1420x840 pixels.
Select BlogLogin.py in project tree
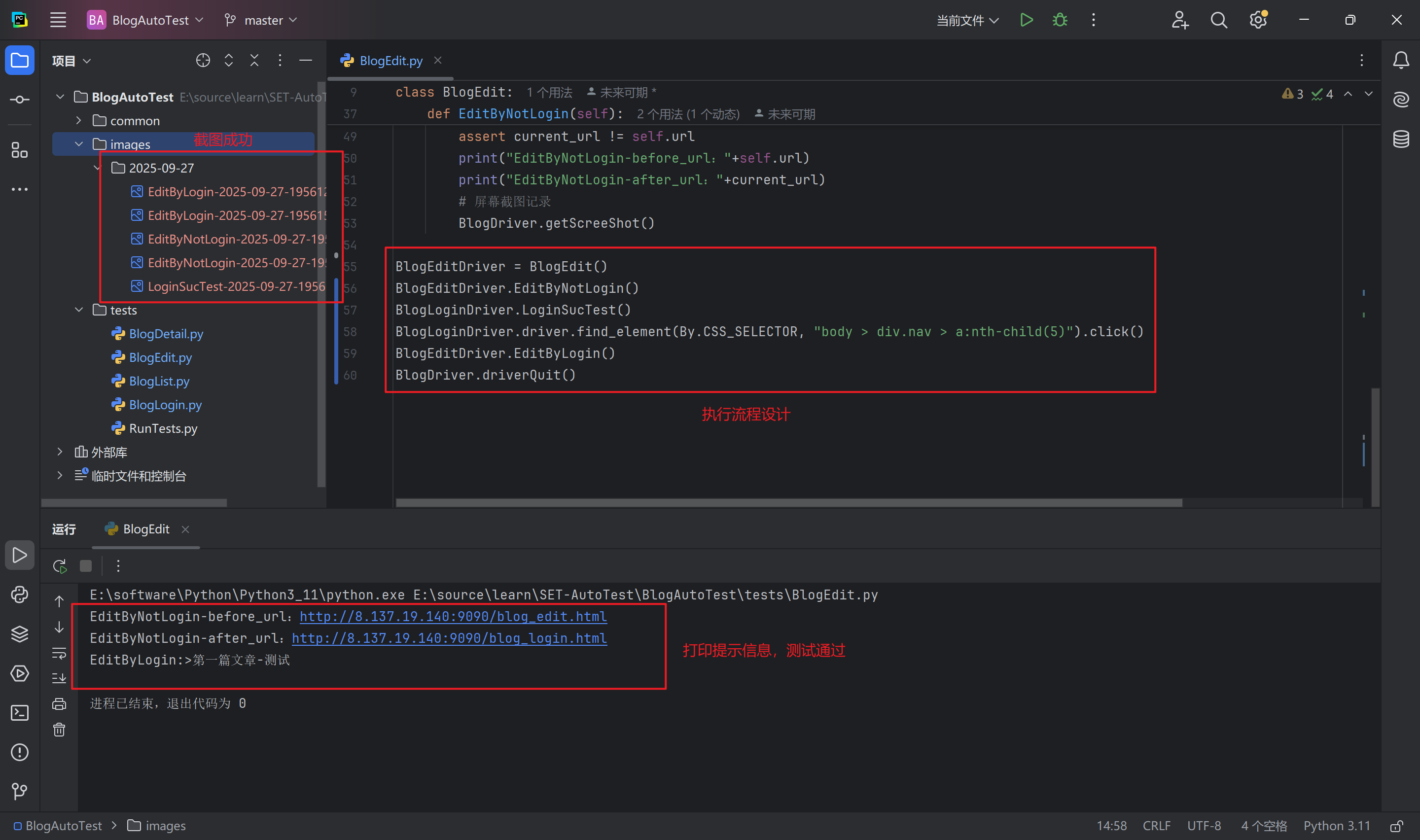pos(165,405)
